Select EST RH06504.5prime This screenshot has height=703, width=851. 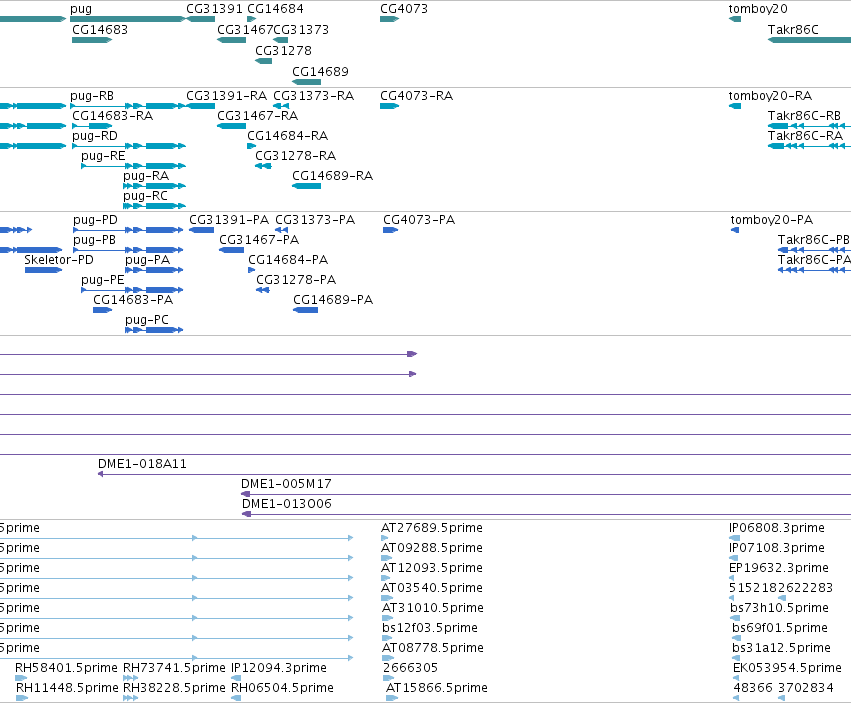[x=282, y=688]
